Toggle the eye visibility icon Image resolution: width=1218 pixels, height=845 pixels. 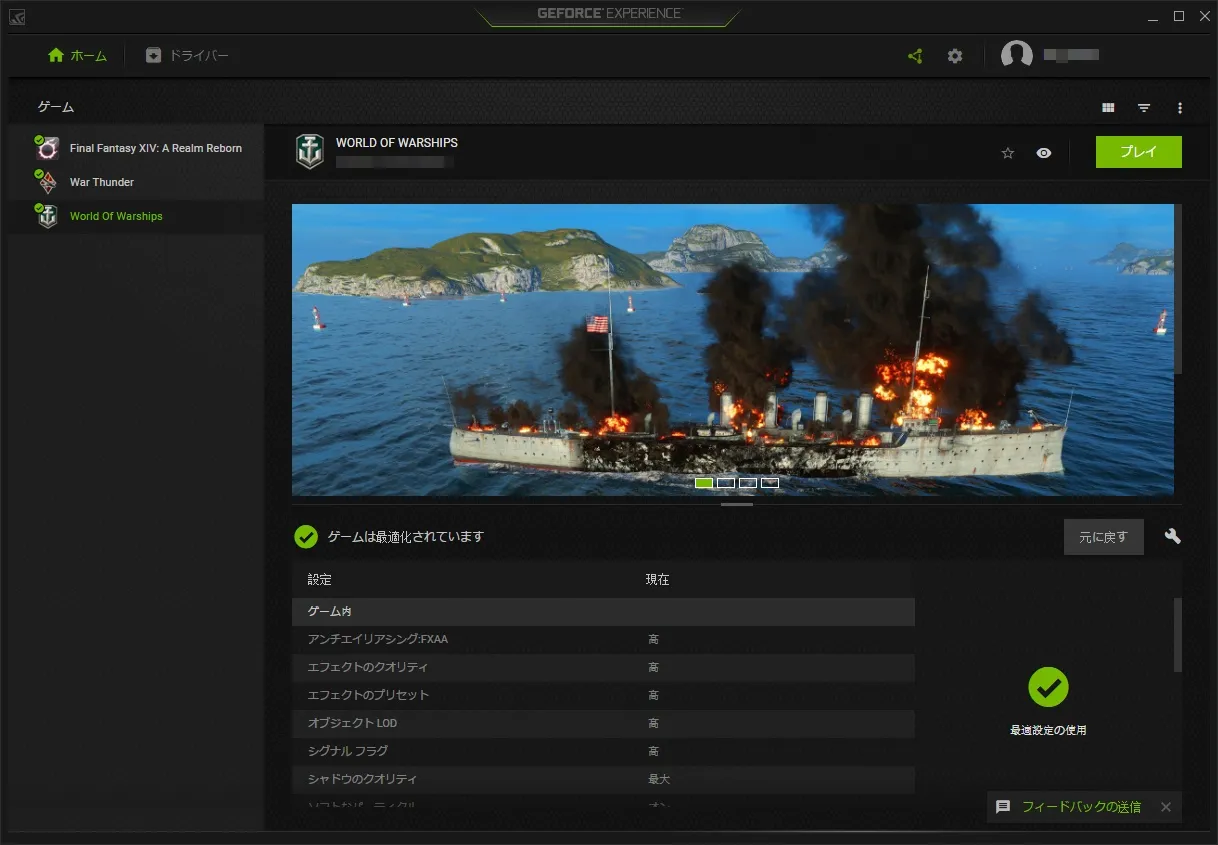(1044, 153)
